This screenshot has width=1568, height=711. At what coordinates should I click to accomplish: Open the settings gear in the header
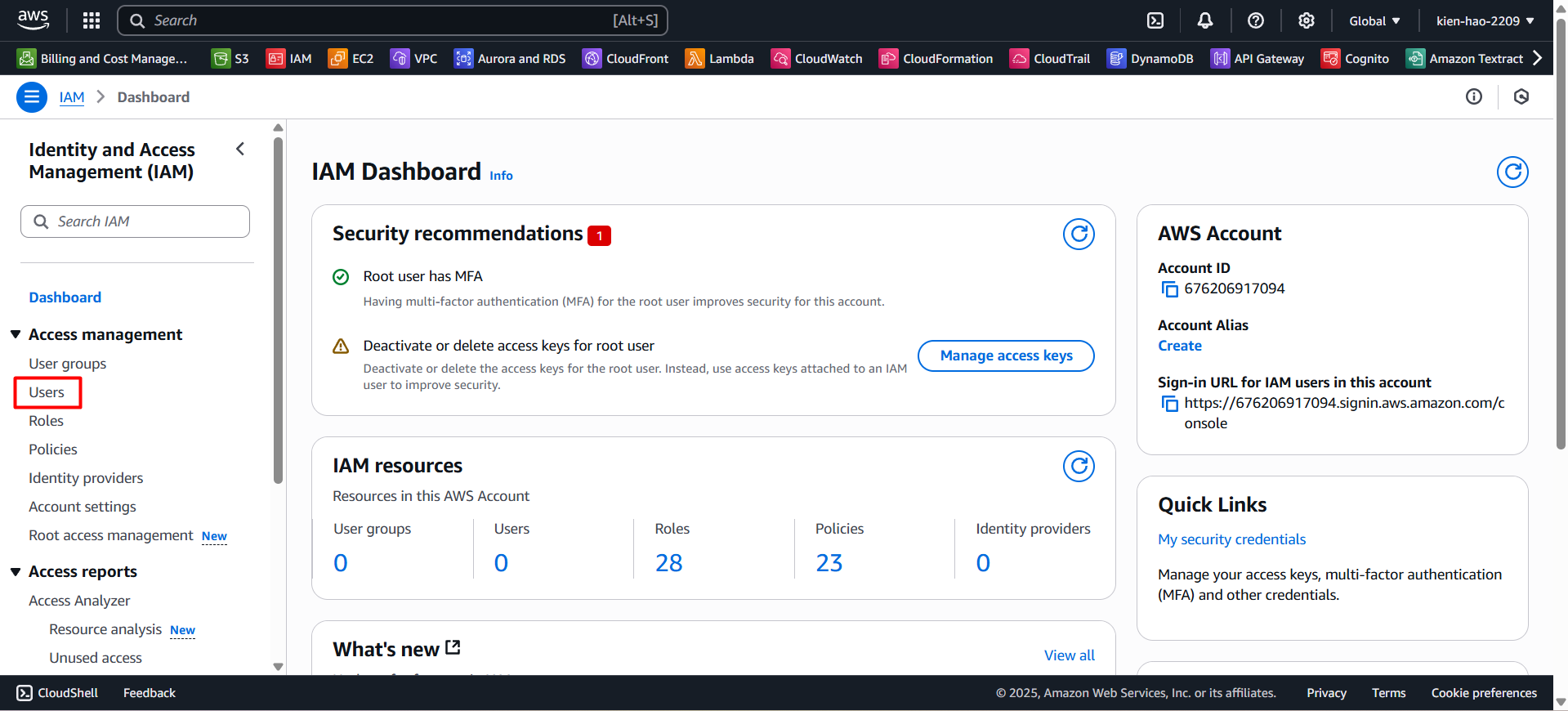click(1307, 20)
